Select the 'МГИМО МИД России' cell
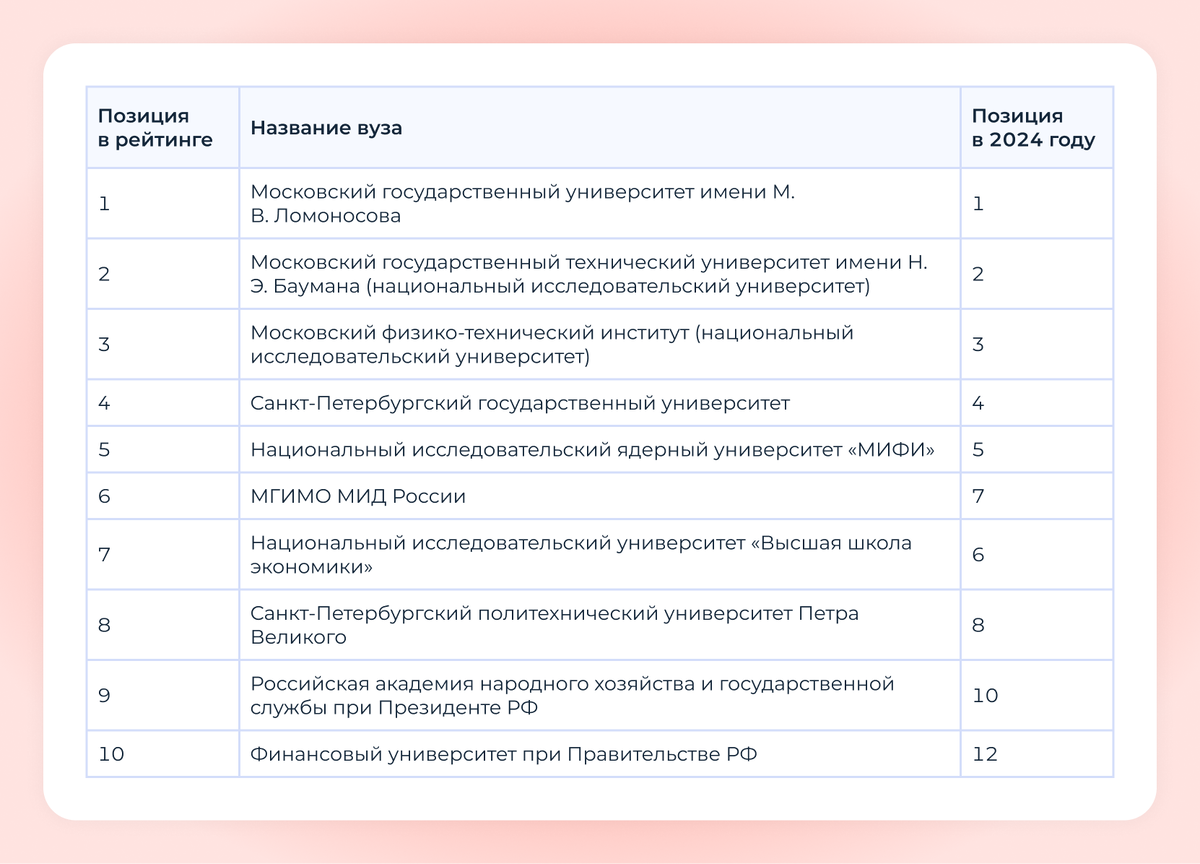The height and width of the screenshot is (864, 1200). (x=600, y=496)
